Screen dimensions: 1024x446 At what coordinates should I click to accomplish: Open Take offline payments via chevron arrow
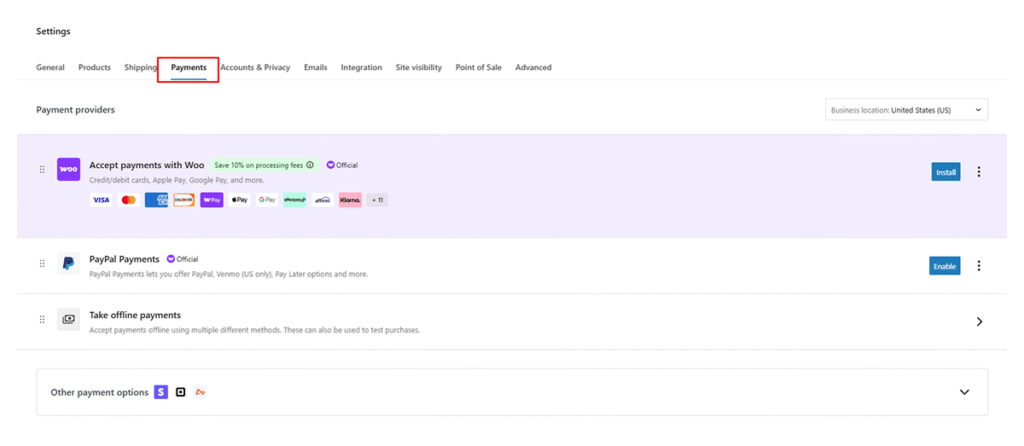[978, 322]
